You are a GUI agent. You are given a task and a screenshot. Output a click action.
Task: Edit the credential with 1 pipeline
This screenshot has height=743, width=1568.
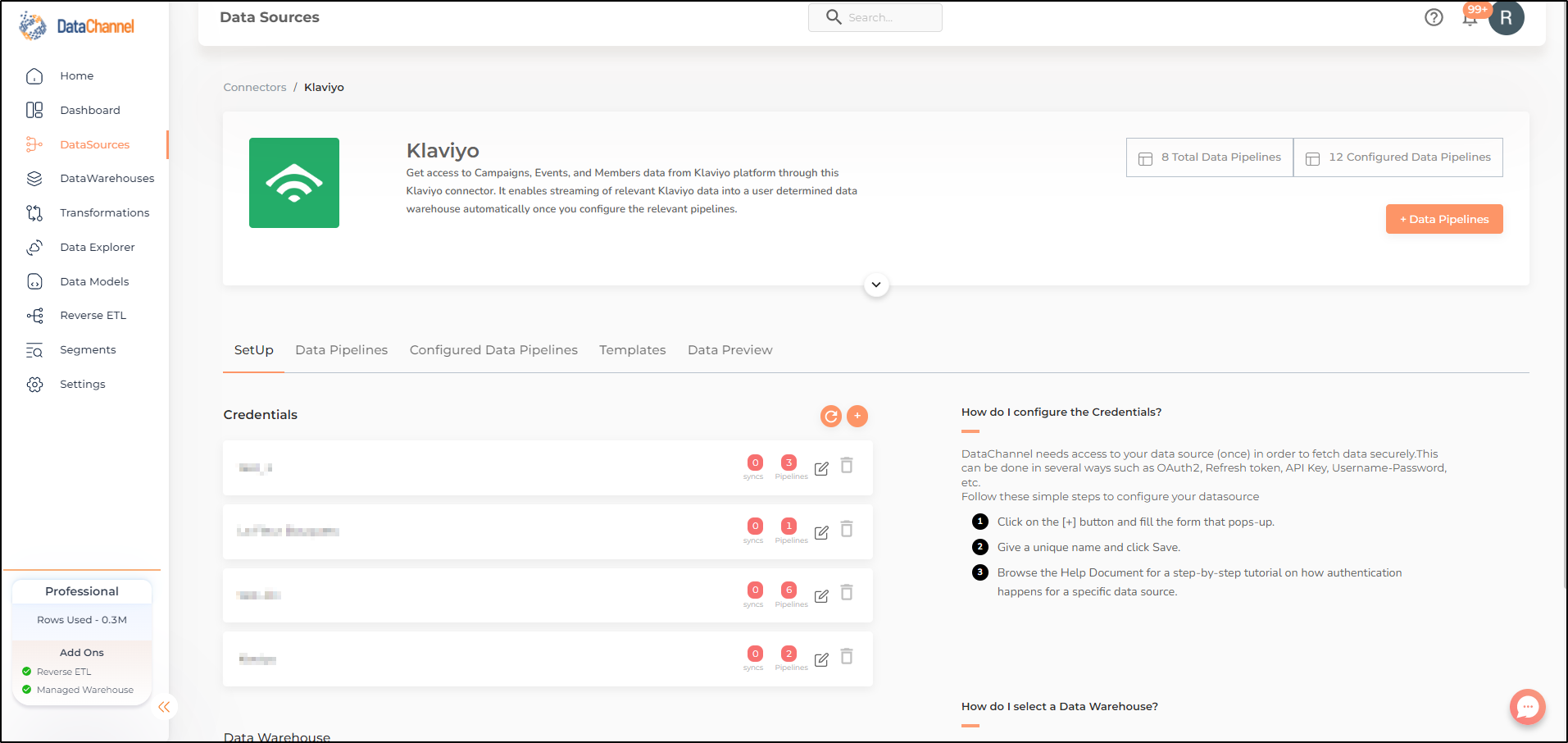[821, 533]
